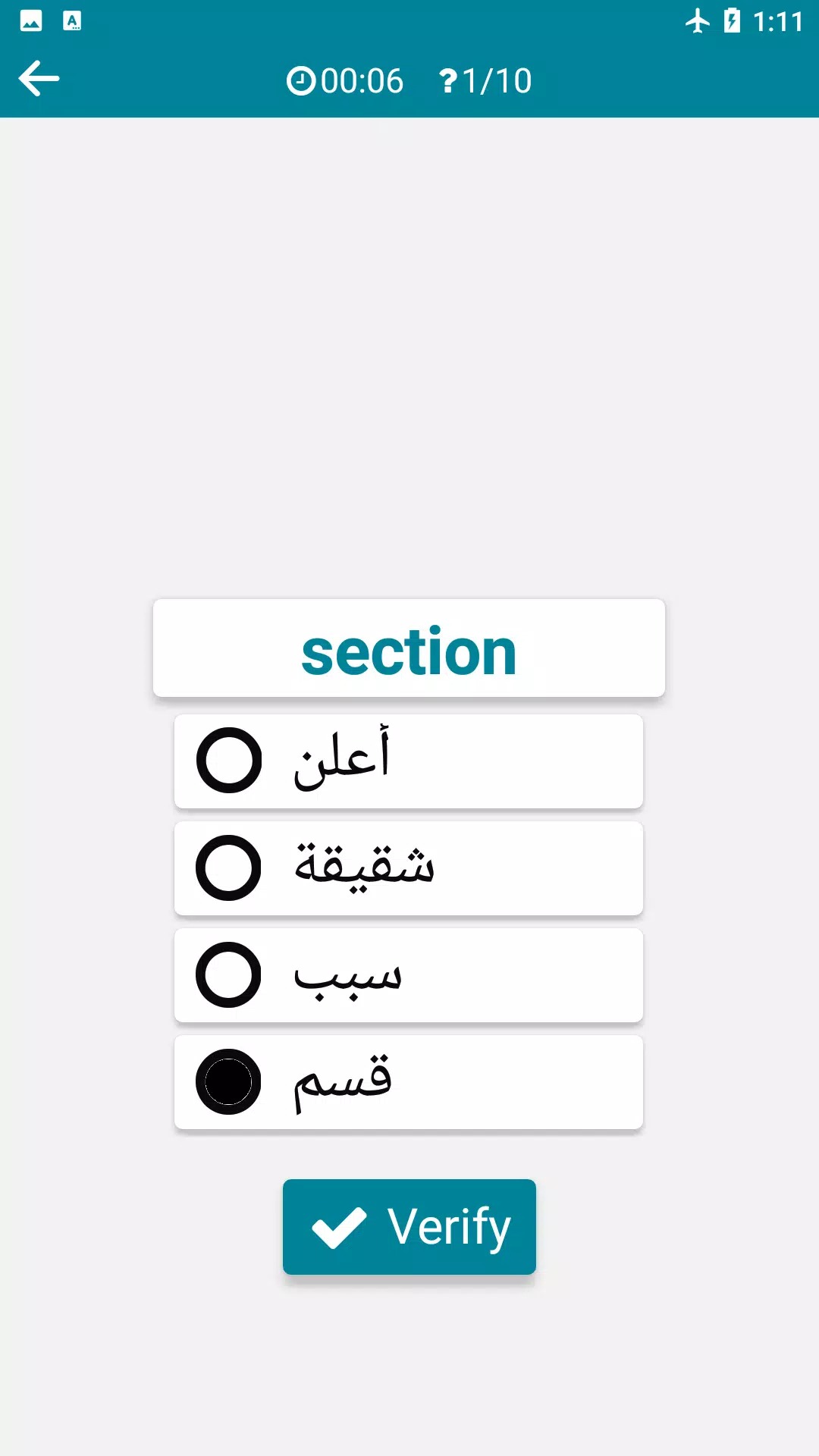Image resolution: width=819 pixels, height=1456 pixels.
Task: Tap the 00:06 elapsed time display
Action: [x=362, y=81]
